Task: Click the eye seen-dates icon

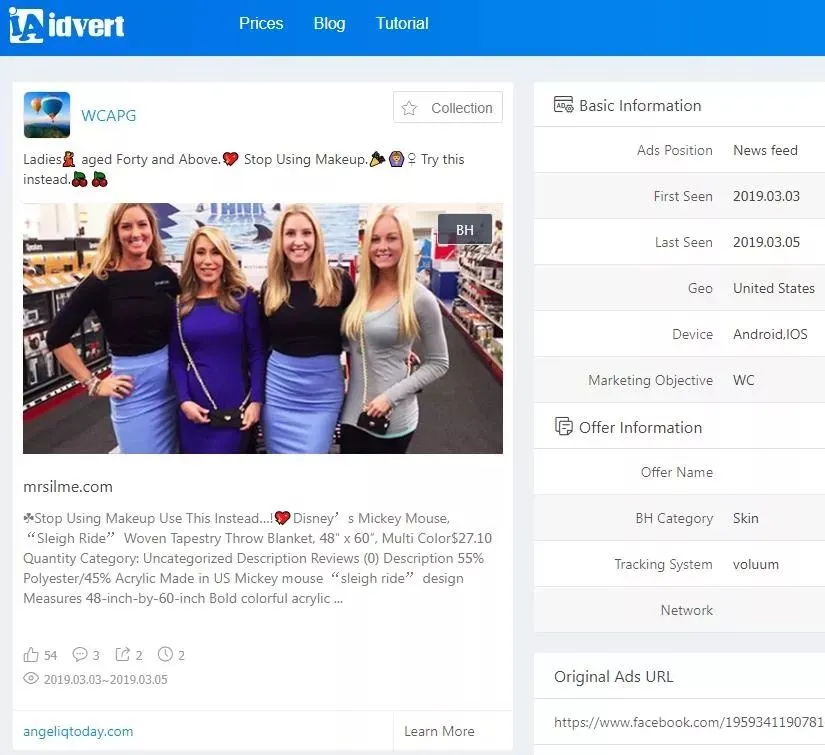Action: point(31,678)
